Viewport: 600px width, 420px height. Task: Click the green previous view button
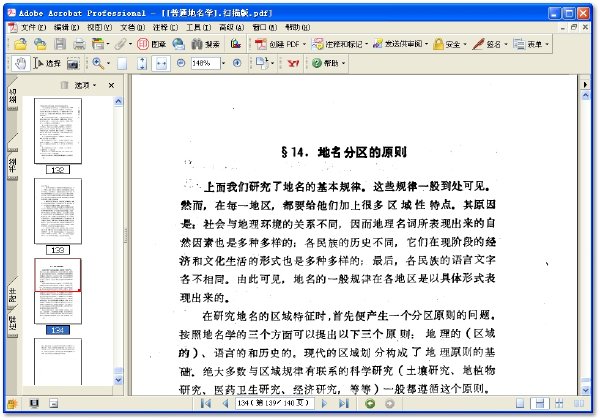tap(370, 404)
